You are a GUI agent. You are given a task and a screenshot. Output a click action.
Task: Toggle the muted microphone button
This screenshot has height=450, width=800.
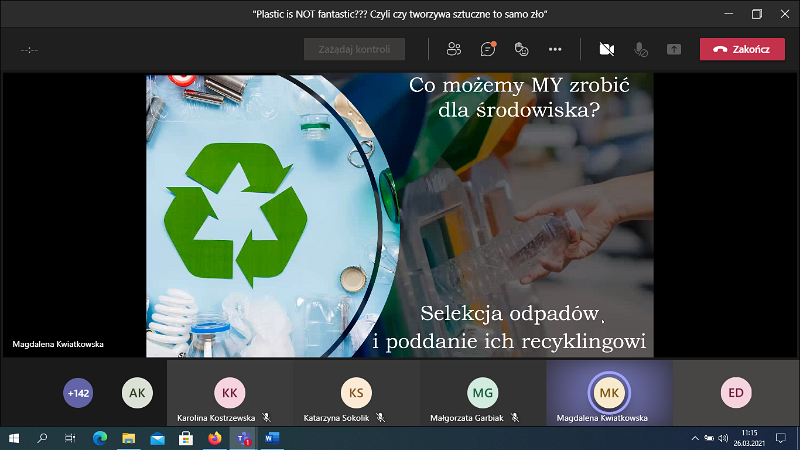point(640,49)
